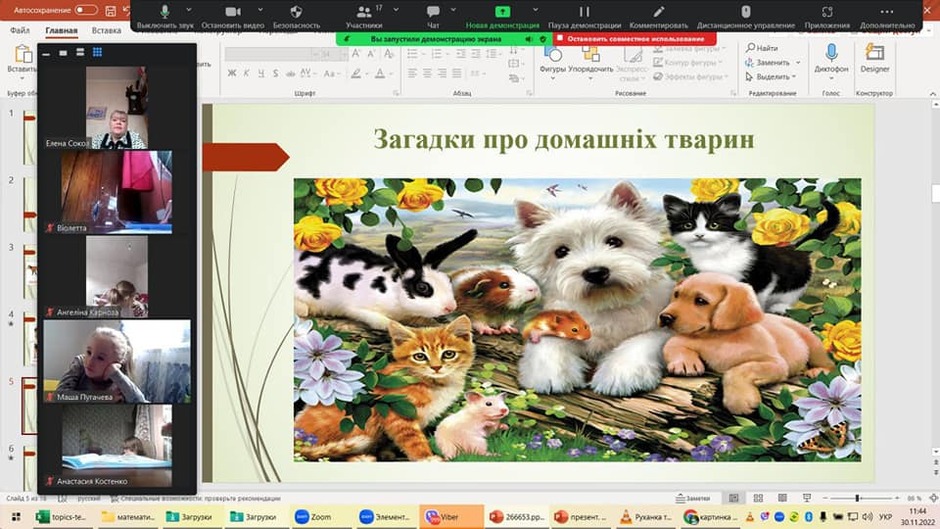Adjust the zoom slider
This screenshot has height=529, width=940.
click(x=857, y=498)
